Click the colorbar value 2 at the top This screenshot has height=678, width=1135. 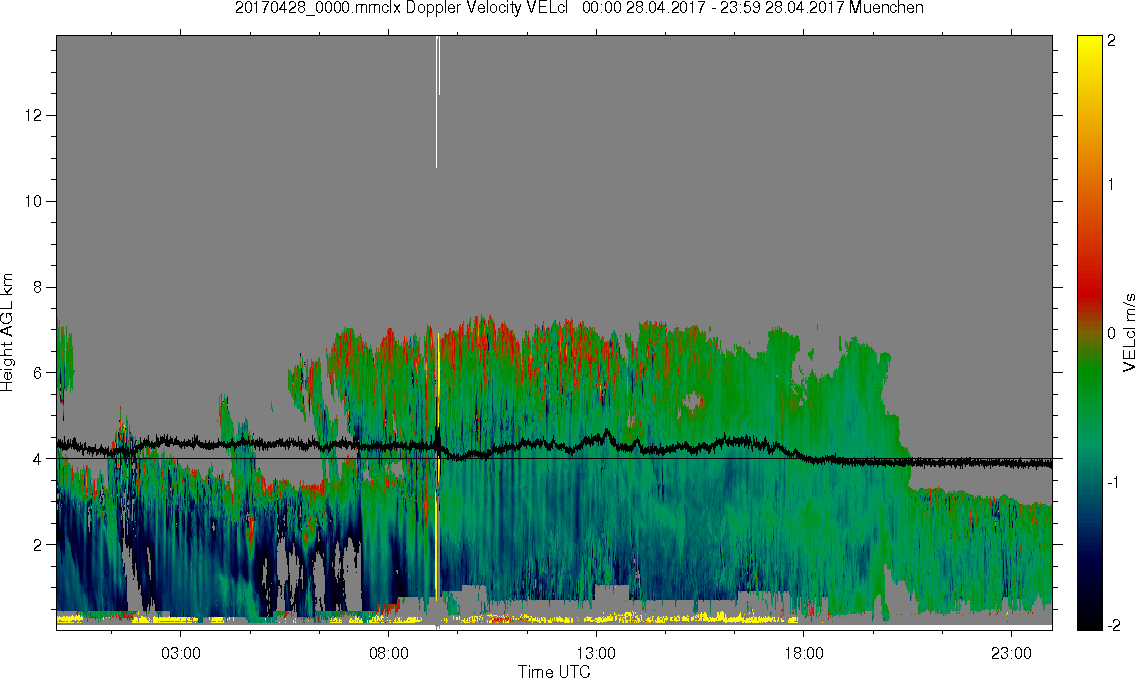(x=1111, y=41)
